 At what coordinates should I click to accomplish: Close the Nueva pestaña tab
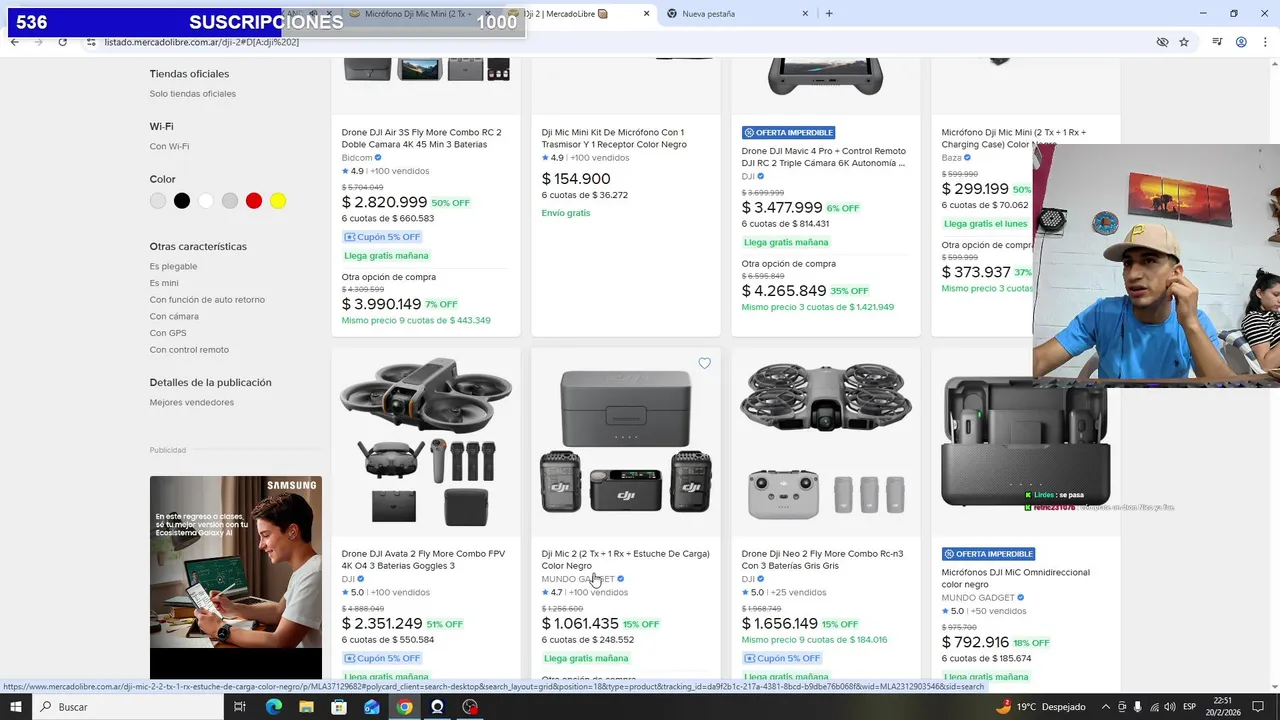805,14
